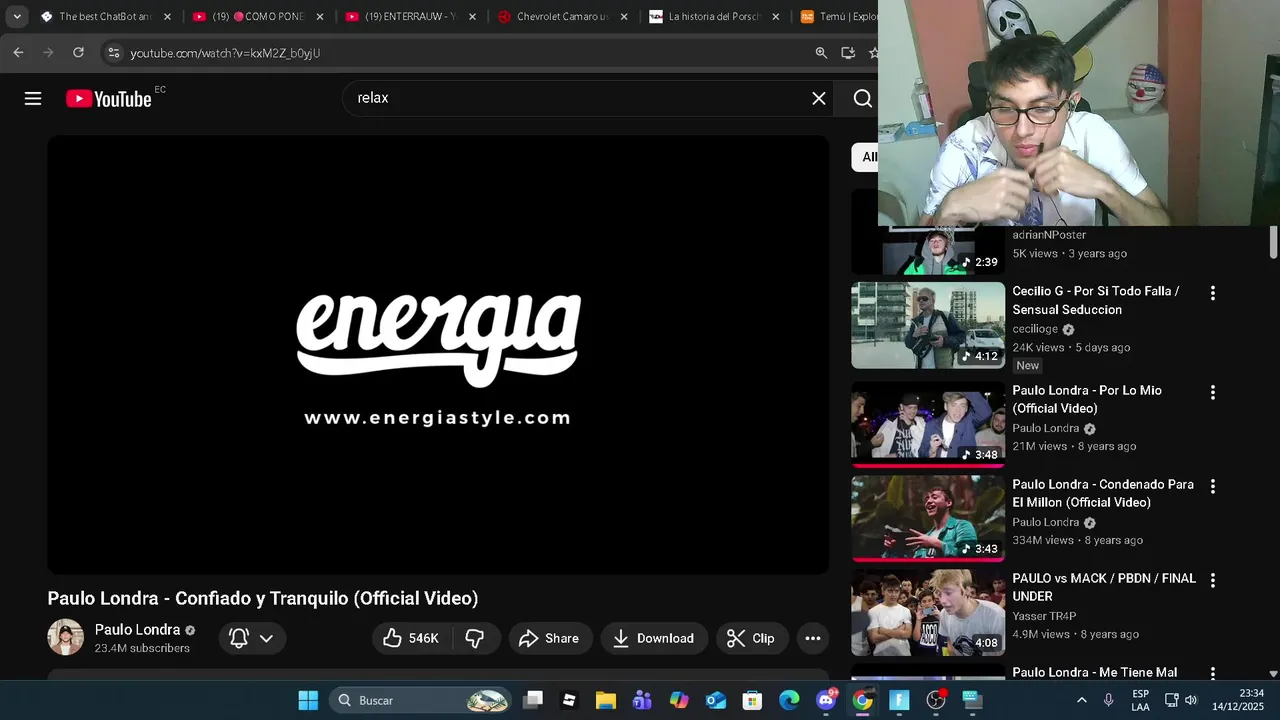This screenshot has width=1280, height=720.
Task: Open Microsoft Edge from taskbar
Action: pos(789,700)
